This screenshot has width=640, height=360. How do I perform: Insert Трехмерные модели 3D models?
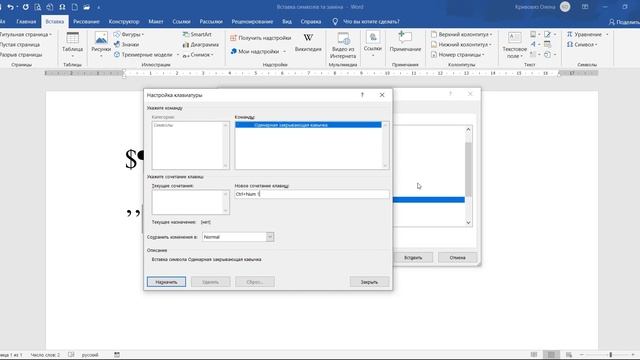146,55
